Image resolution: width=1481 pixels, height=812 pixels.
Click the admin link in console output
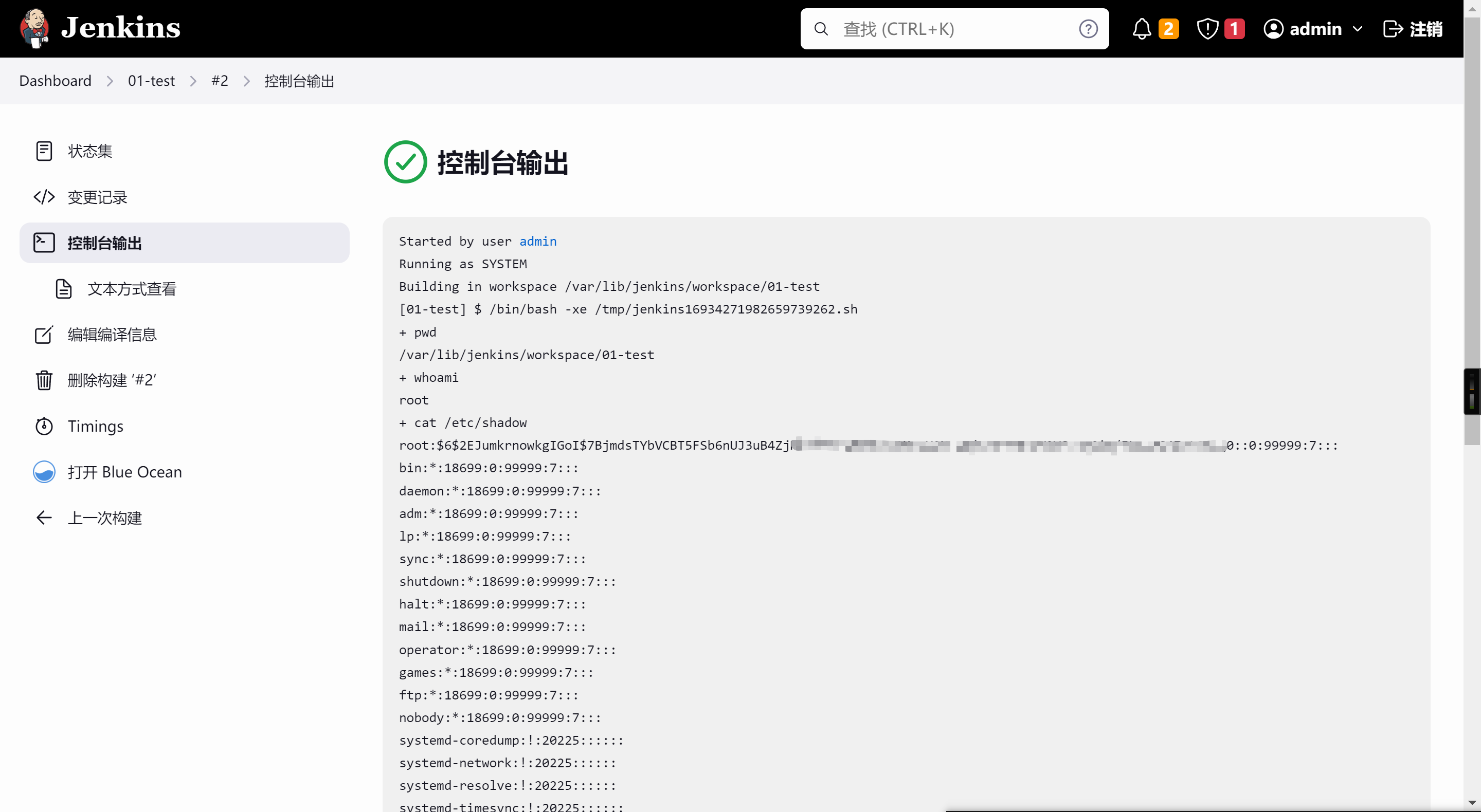click(537, 242)
